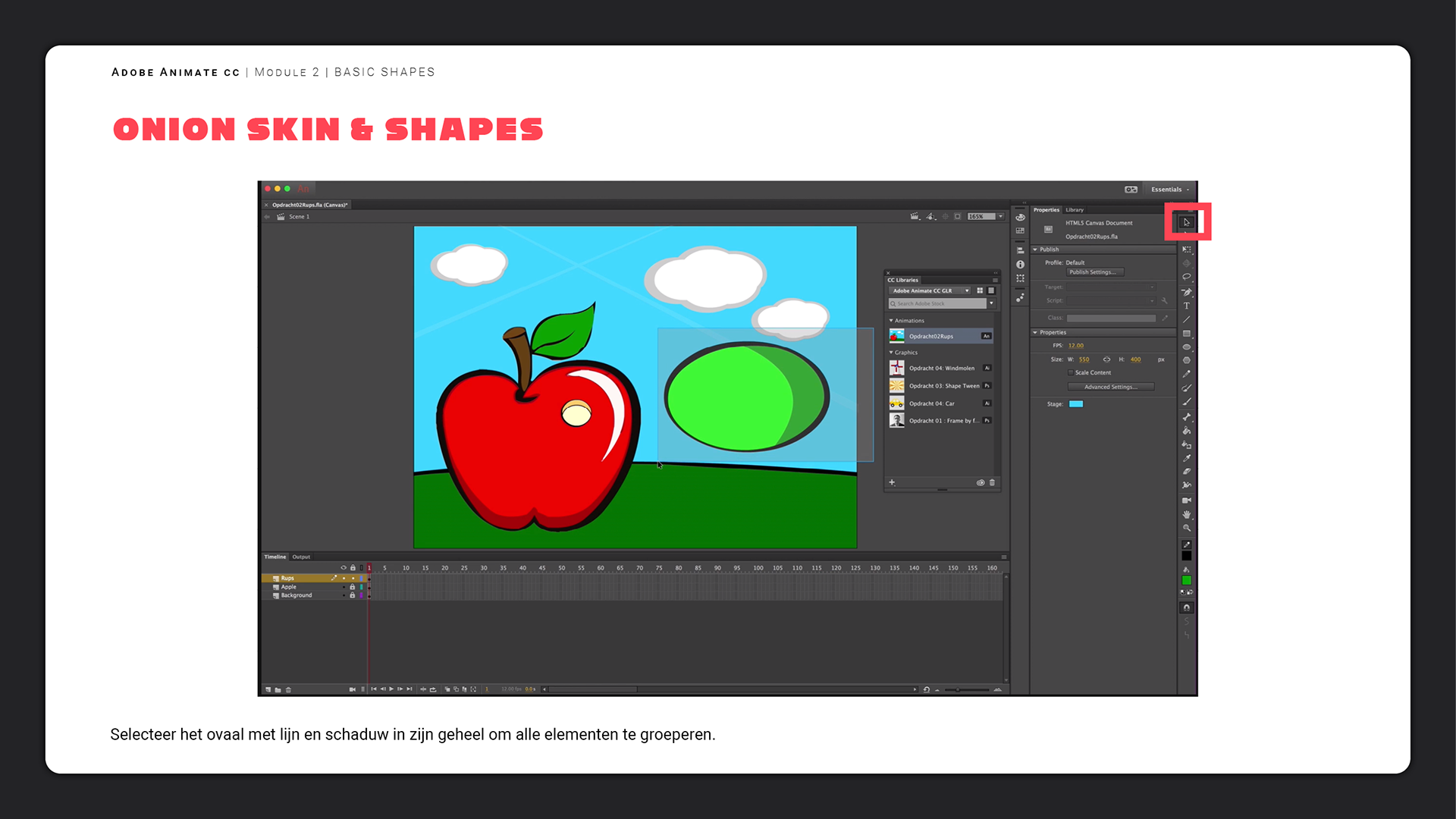
Task: Select the Hand tool
Action: (x=1187, y=515)
